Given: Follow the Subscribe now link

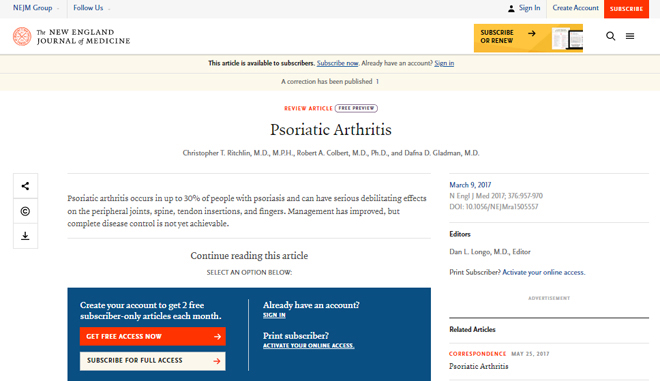Looking at the screenshot, I should [337, 63].
